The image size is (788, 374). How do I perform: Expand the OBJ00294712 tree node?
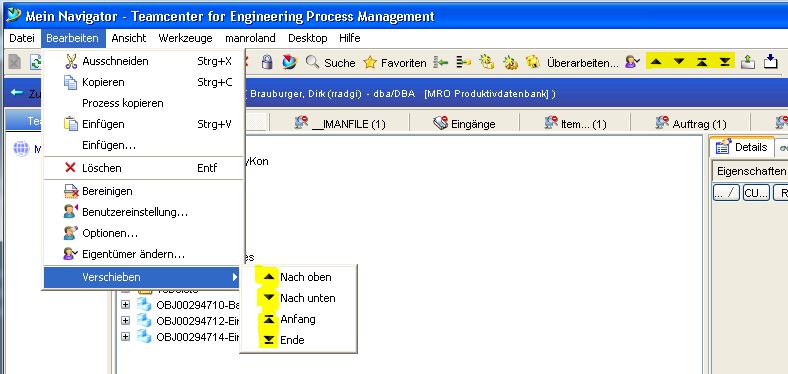pos(126,320)
